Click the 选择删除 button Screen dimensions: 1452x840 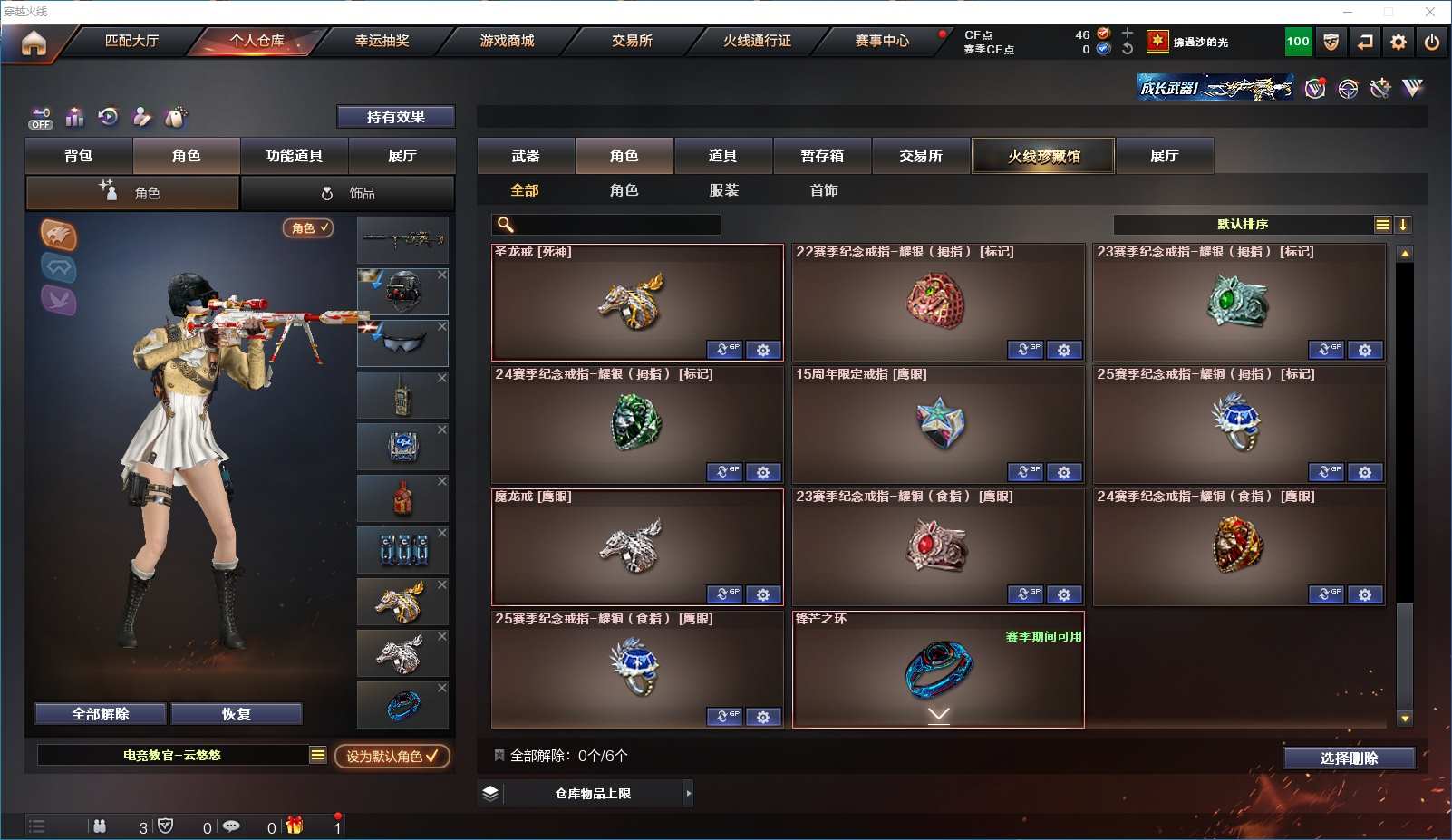[1350, 758]
